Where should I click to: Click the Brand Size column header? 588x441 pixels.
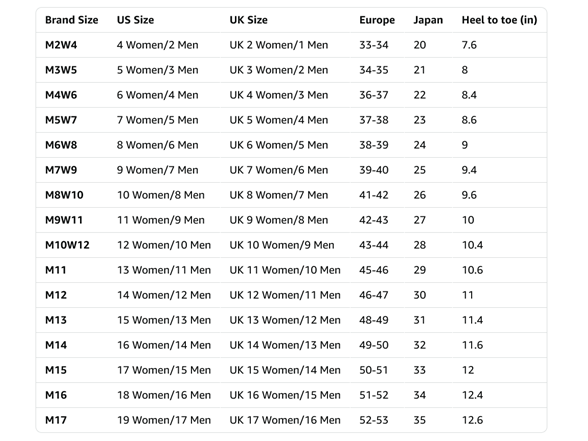point(72,20)
